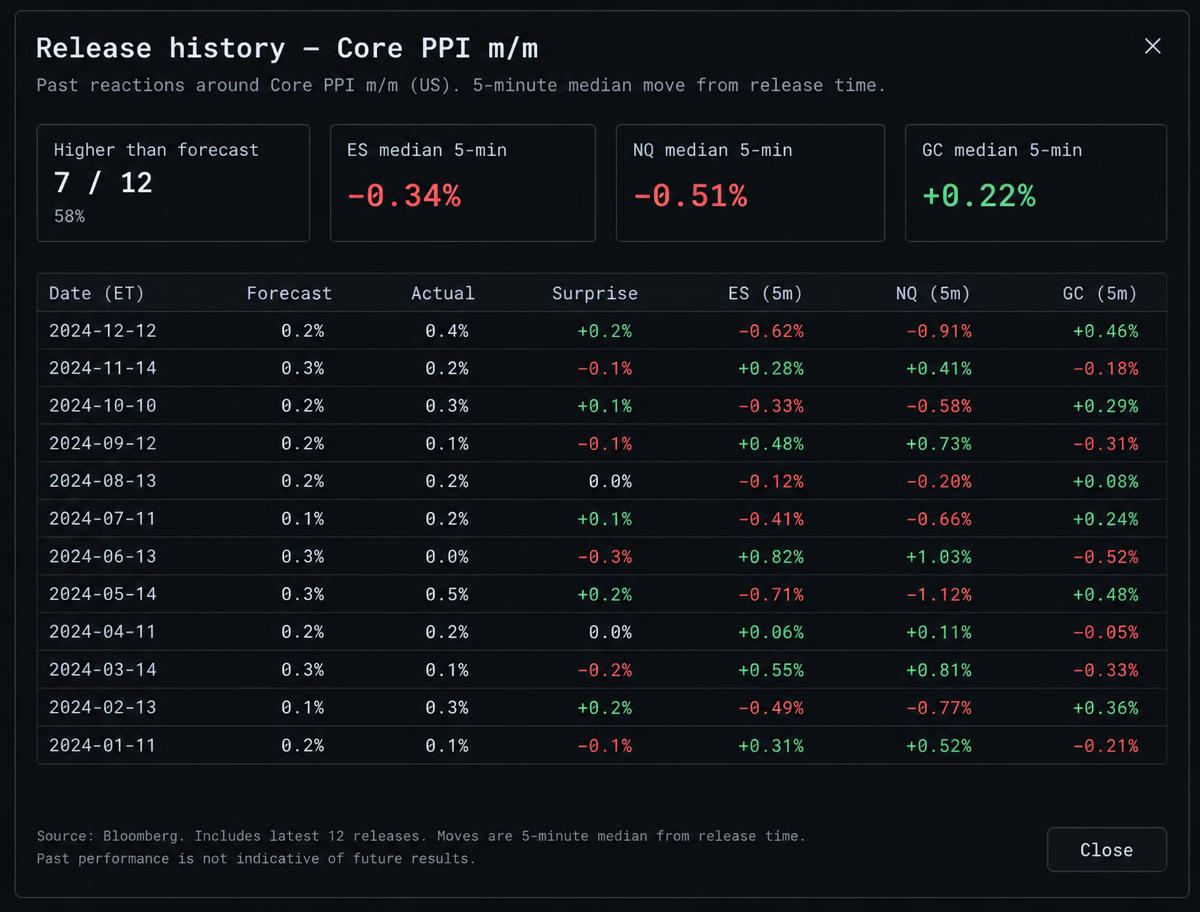Click the -0.05% GC value
The height and width of the screenshot is (912, 1200).
1105,632
